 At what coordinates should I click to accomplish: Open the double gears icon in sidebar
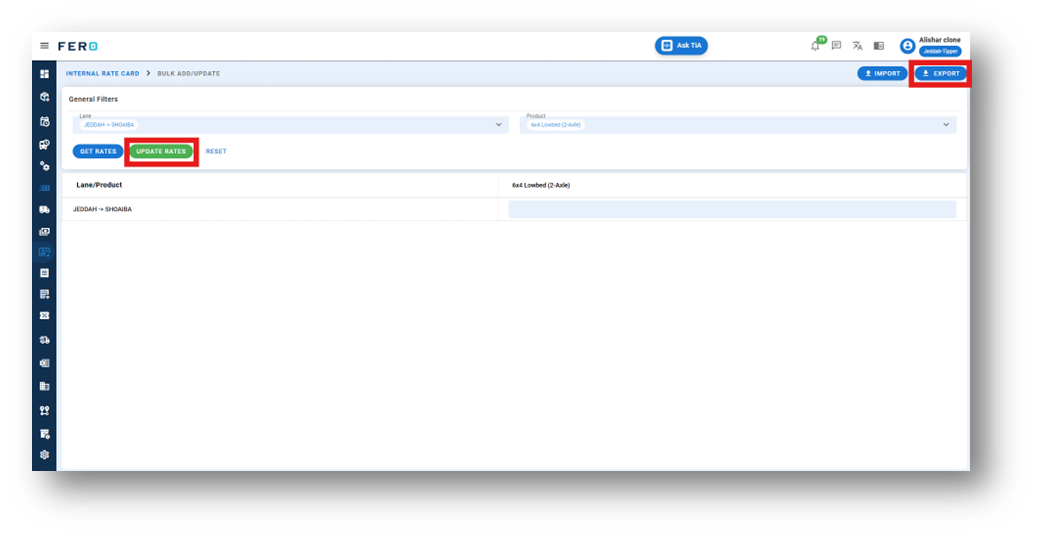coord(44,166)
